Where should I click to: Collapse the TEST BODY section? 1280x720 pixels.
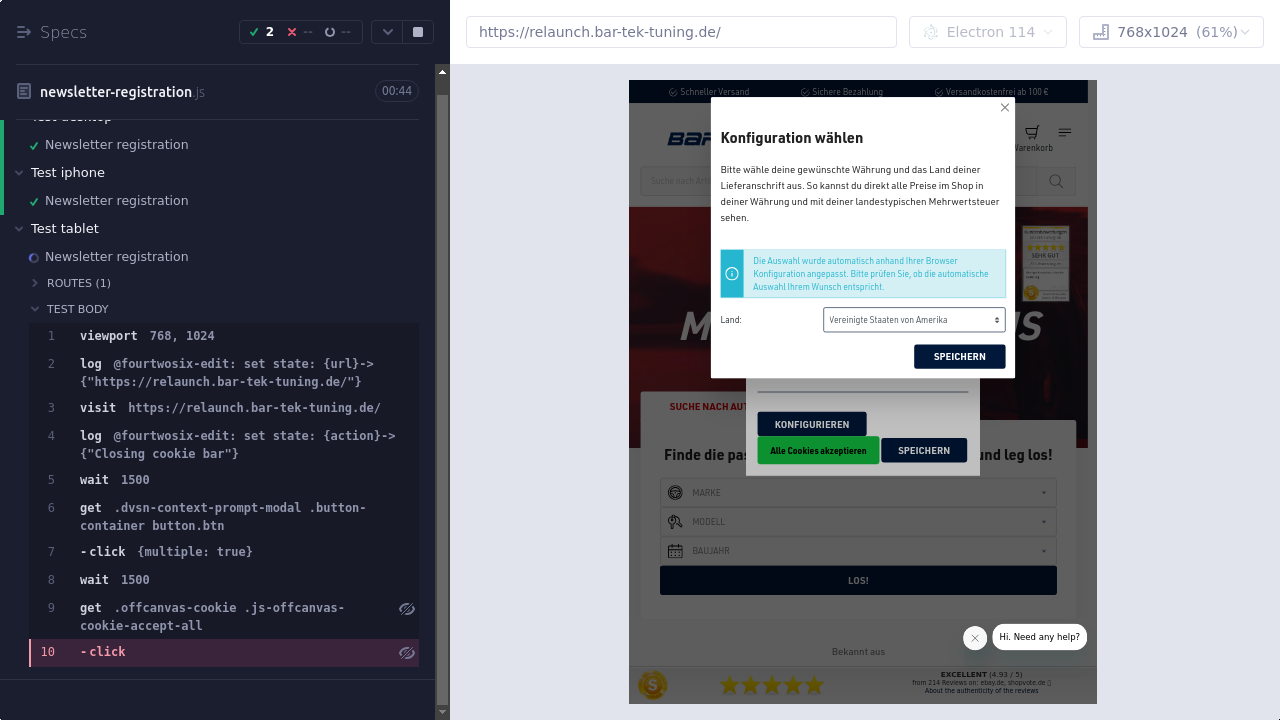click(36, 309)
